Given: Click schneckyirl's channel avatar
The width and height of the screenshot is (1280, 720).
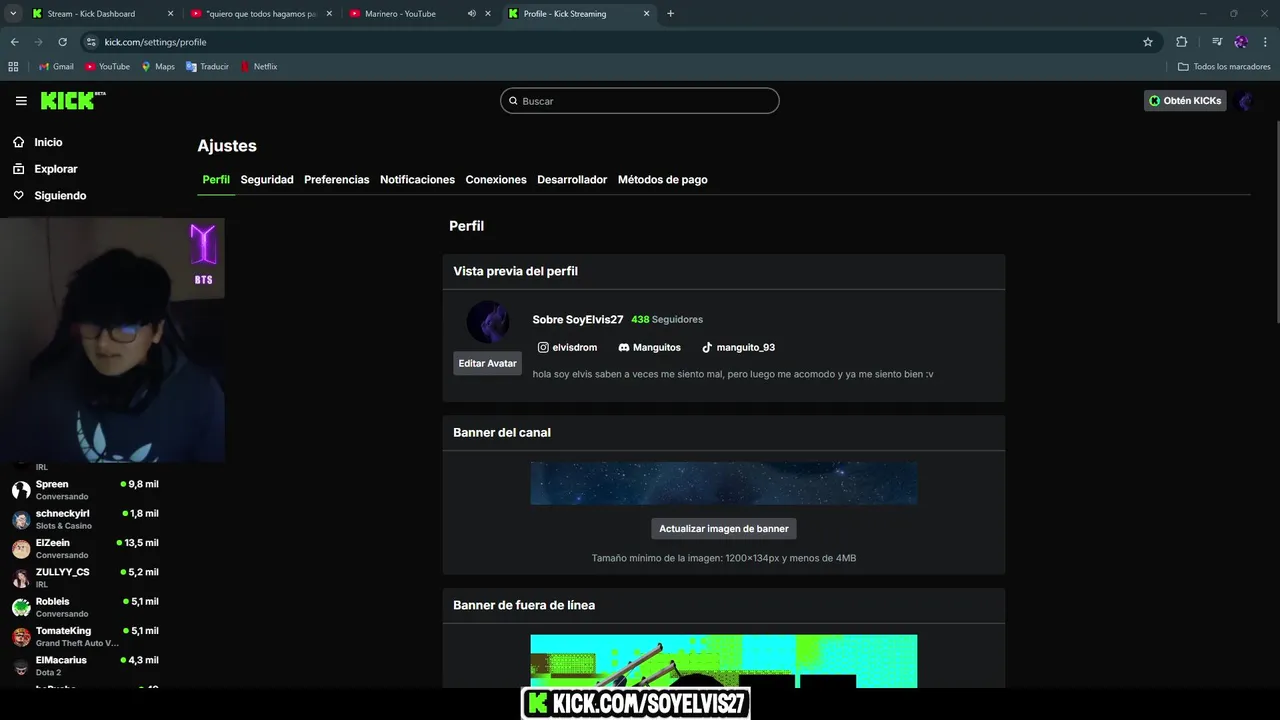Looking at the screenshot, I should [21, 520].
